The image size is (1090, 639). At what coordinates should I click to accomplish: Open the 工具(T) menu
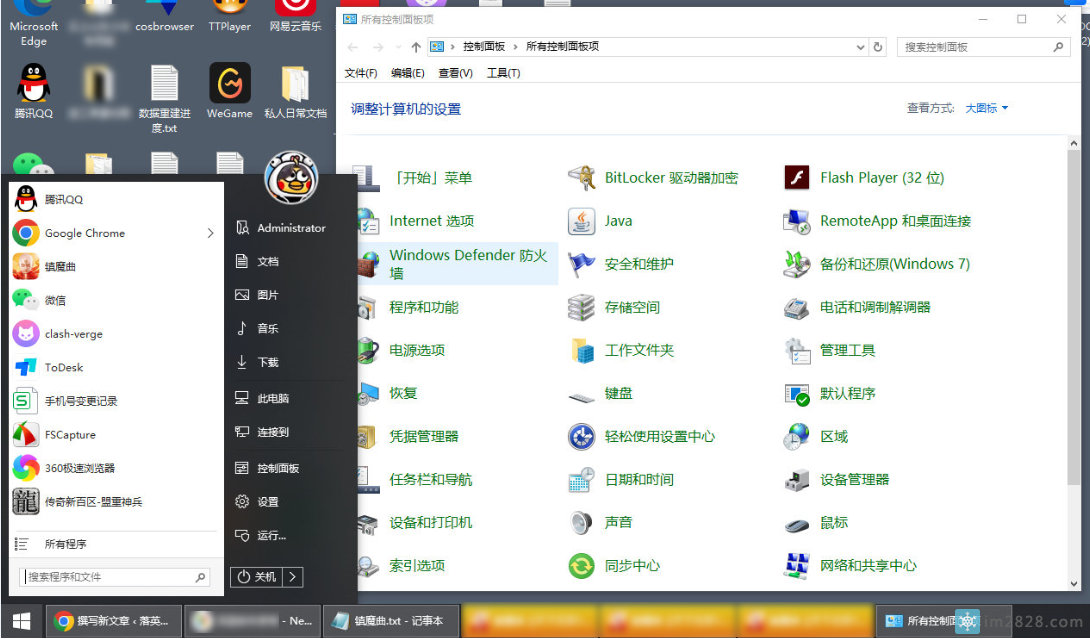point(503,73)
